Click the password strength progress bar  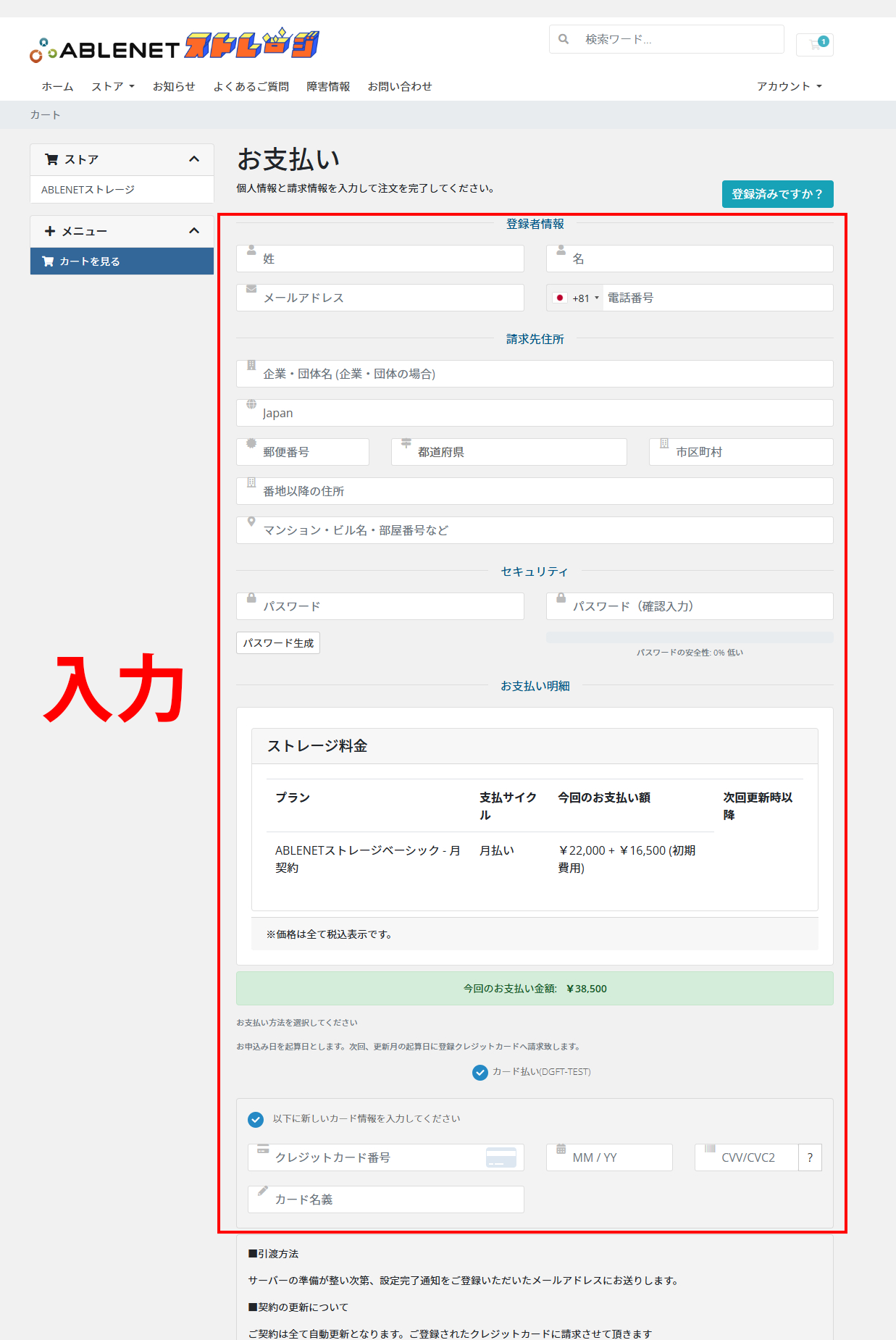pos(690,637)
